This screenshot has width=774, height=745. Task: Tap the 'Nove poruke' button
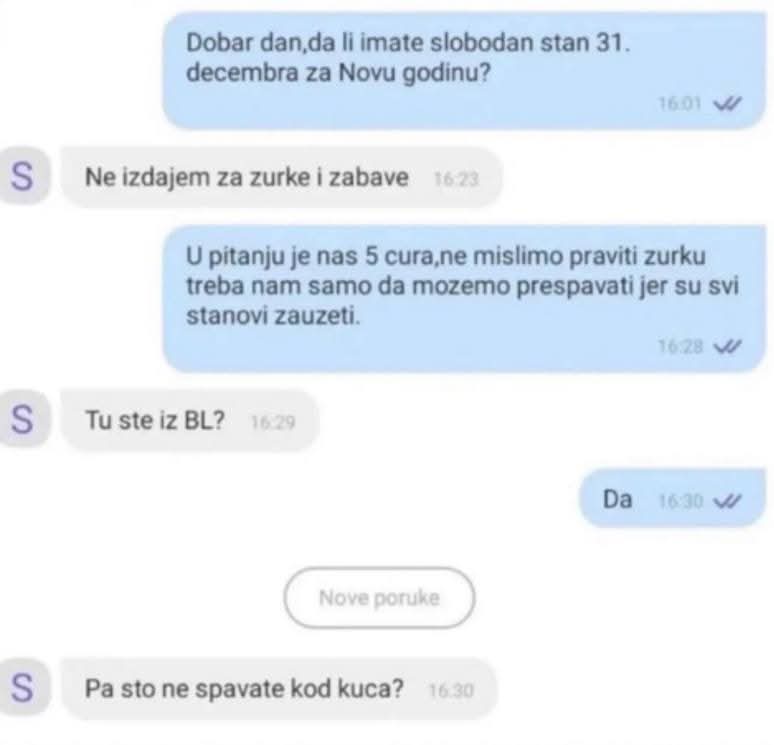pos(379,598)
